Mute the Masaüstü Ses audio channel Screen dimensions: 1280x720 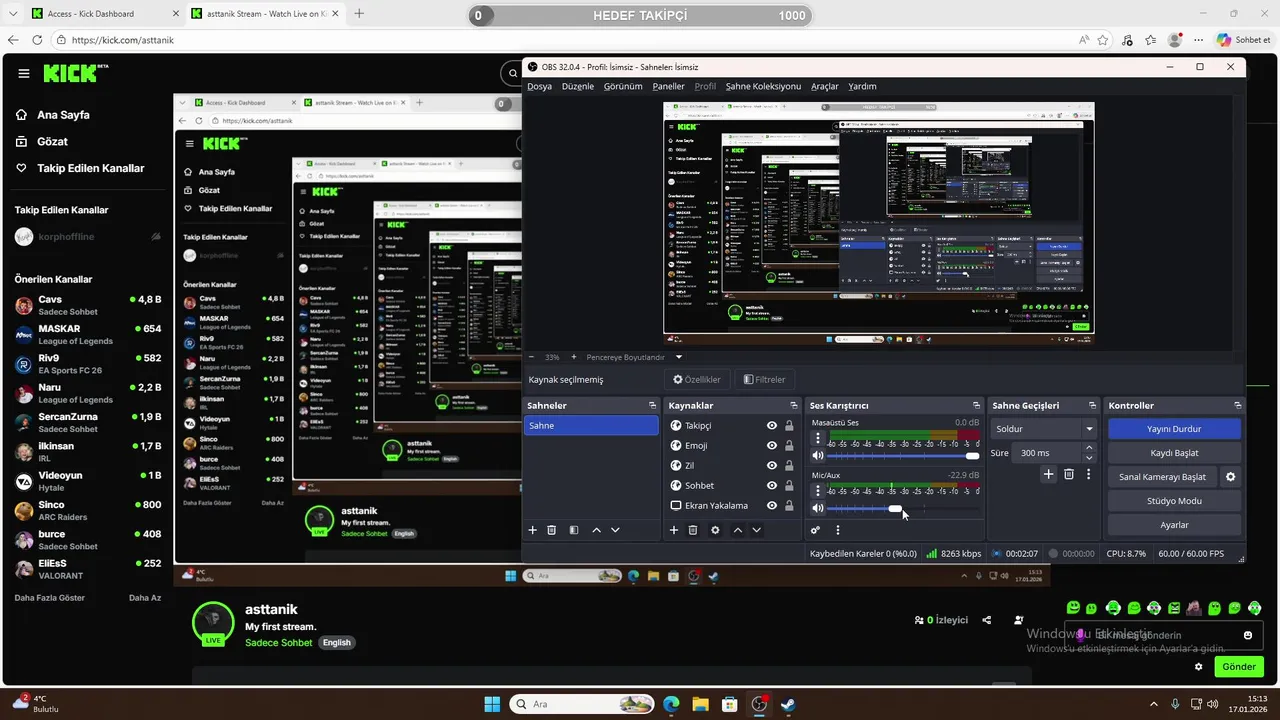pos(817,456)
